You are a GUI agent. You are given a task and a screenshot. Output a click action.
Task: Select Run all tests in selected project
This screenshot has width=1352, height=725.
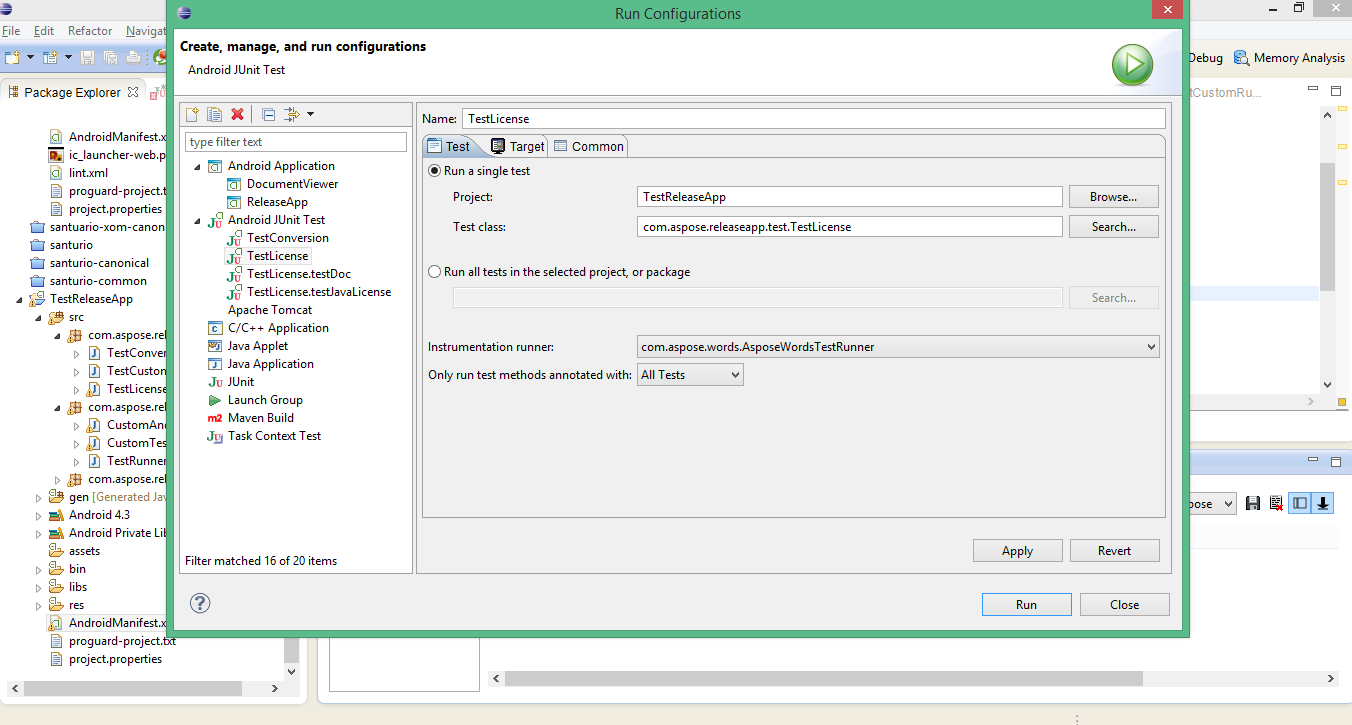tap(434, 271)
